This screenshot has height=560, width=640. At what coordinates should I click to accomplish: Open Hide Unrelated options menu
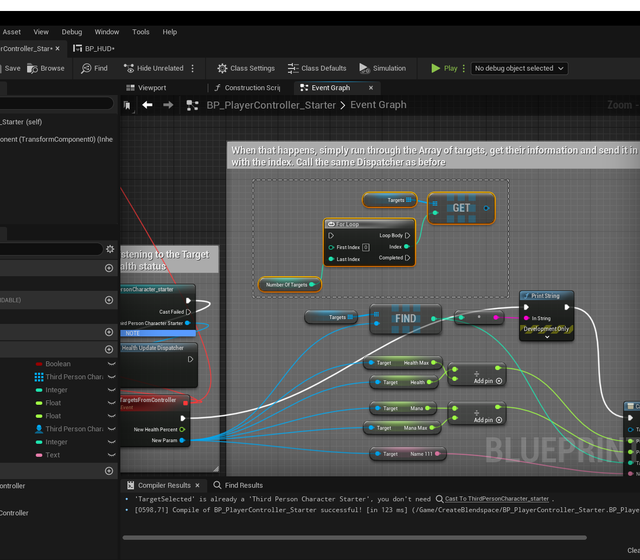[x=193, y=68]
